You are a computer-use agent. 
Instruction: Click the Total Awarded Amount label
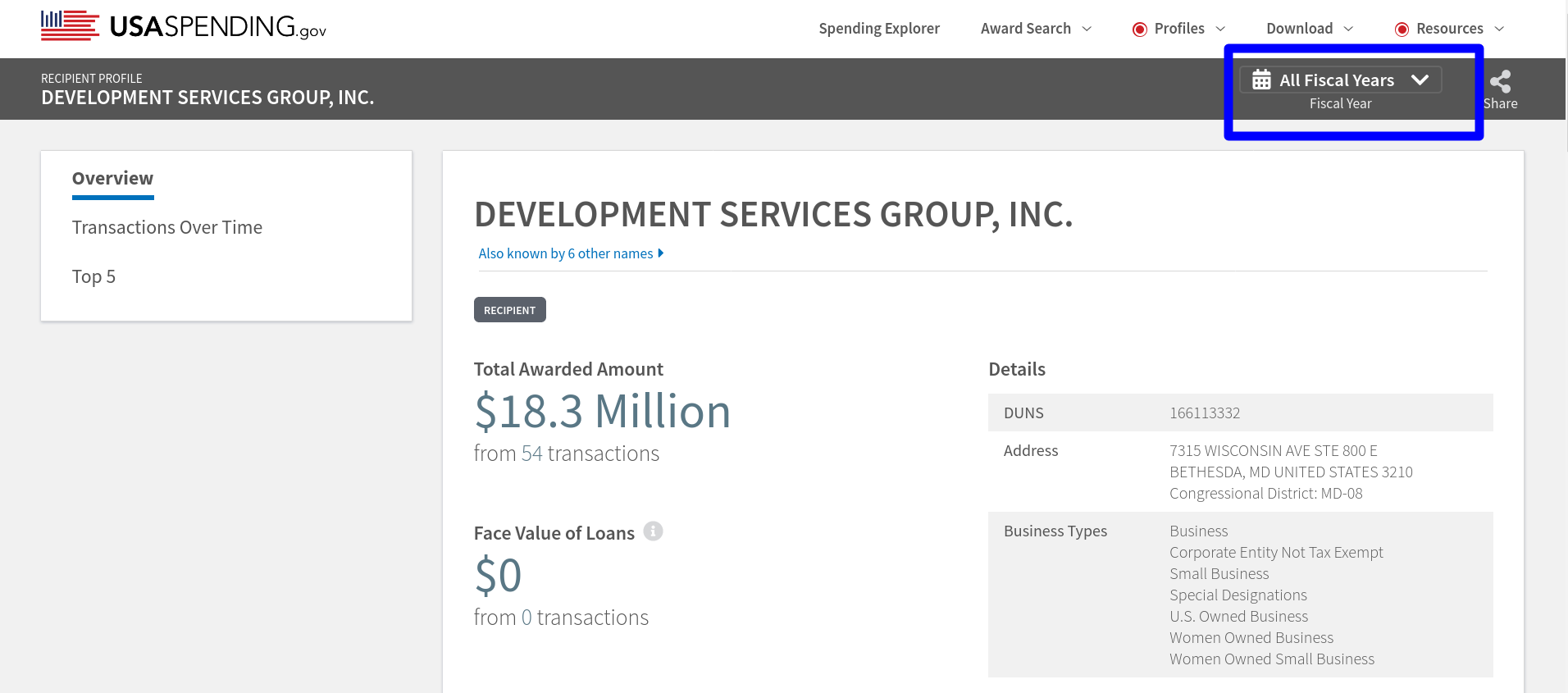coord(568,369)
